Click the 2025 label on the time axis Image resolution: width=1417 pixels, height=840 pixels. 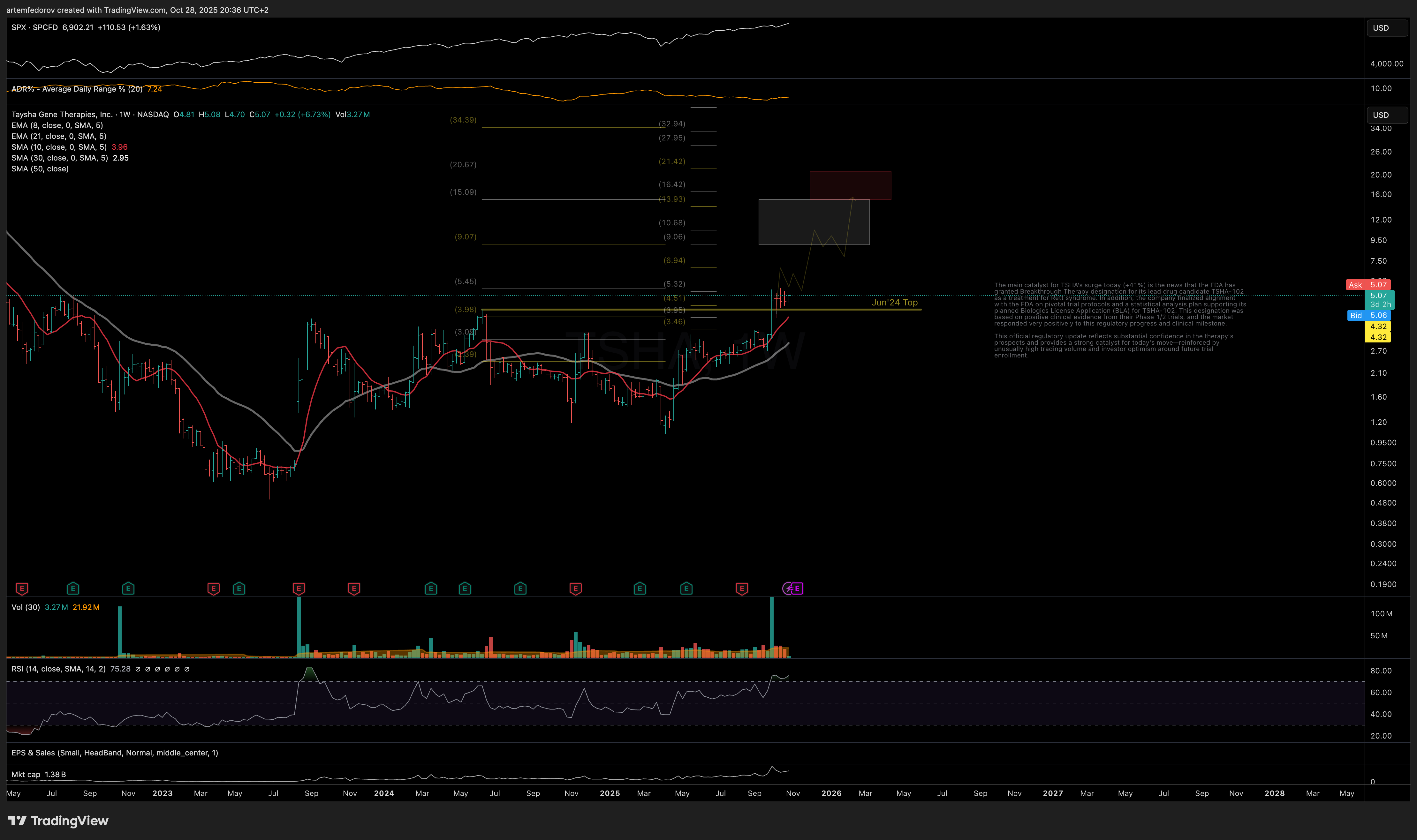click(610, 793)
